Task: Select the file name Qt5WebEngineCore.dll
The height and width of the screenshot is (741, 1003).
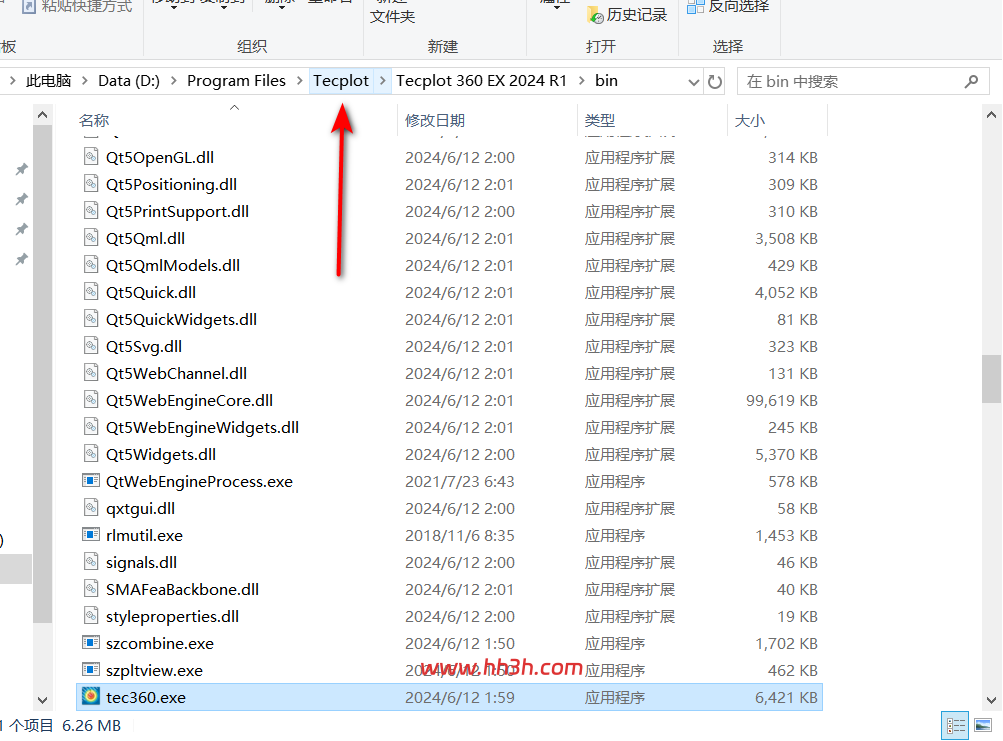Action: click(x=189, y=401)
